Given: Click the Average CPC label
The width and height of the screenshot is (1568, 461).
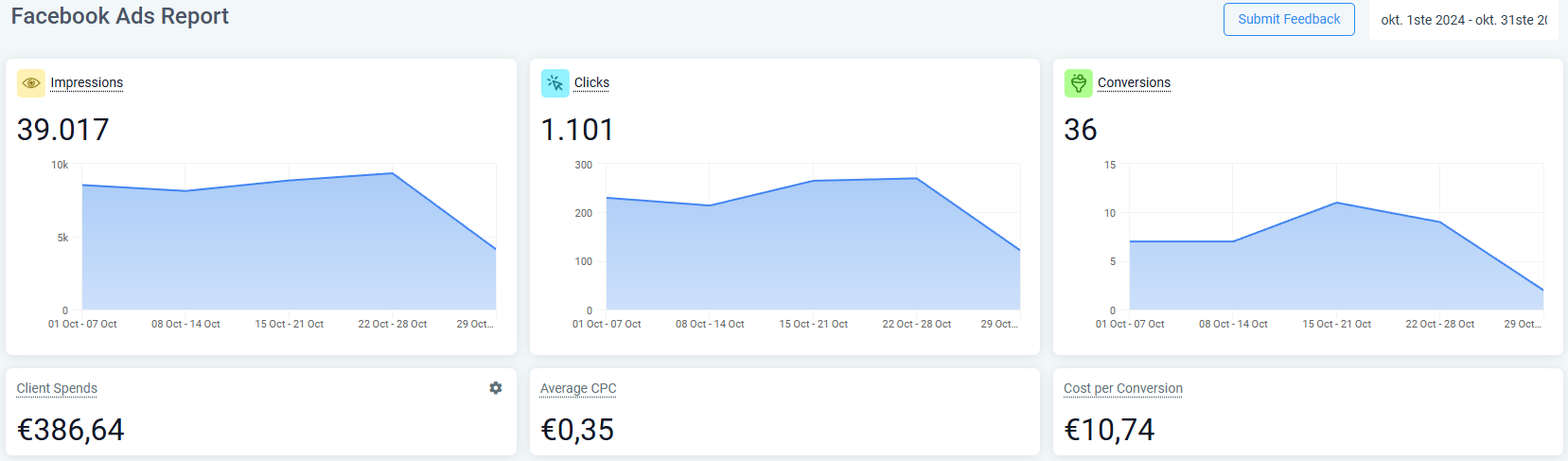Looking at the screenshot, I should 578,388.
